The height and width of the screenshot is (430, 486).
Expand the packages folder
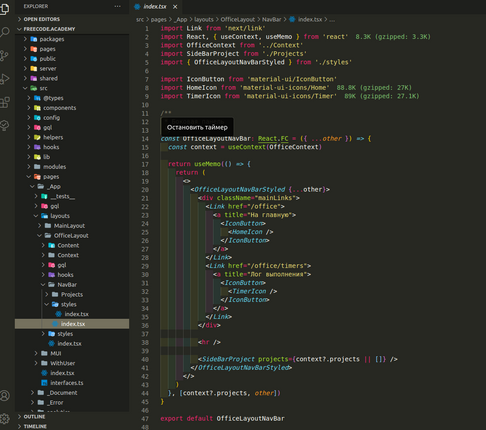pos(52,39)
